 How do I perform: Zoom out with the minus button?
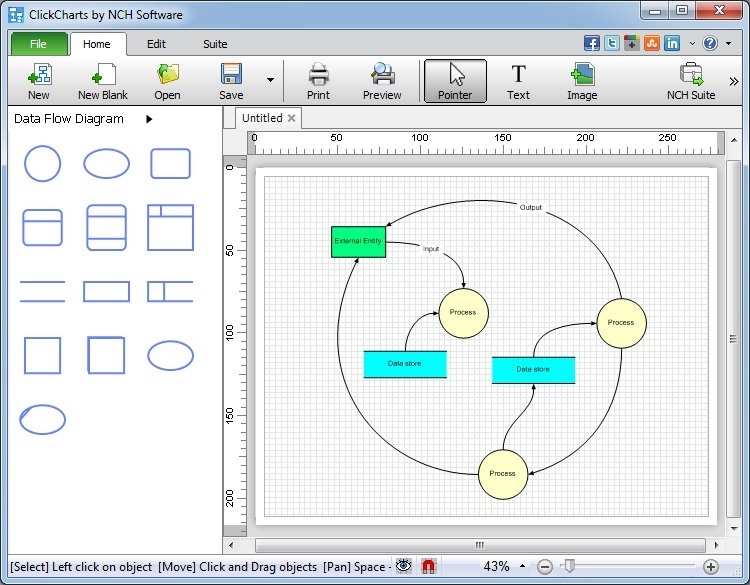click(545, 567)
